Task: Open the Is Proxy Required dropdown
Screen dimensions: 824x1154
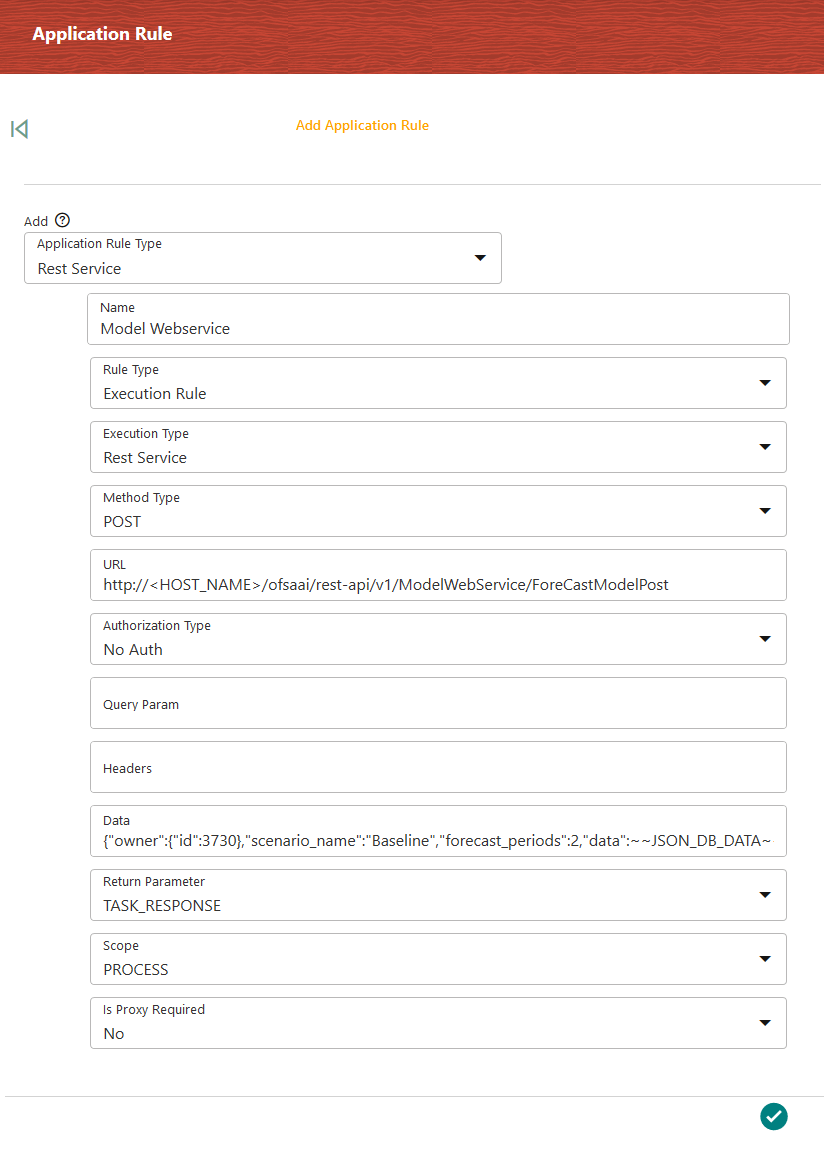Action: tap(438, 1023)
